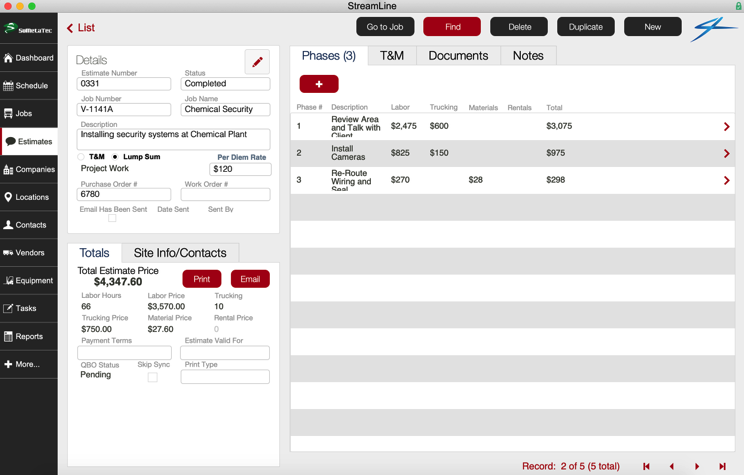Jump to the last record arrow
744x475 pixels.
point(722,466)
